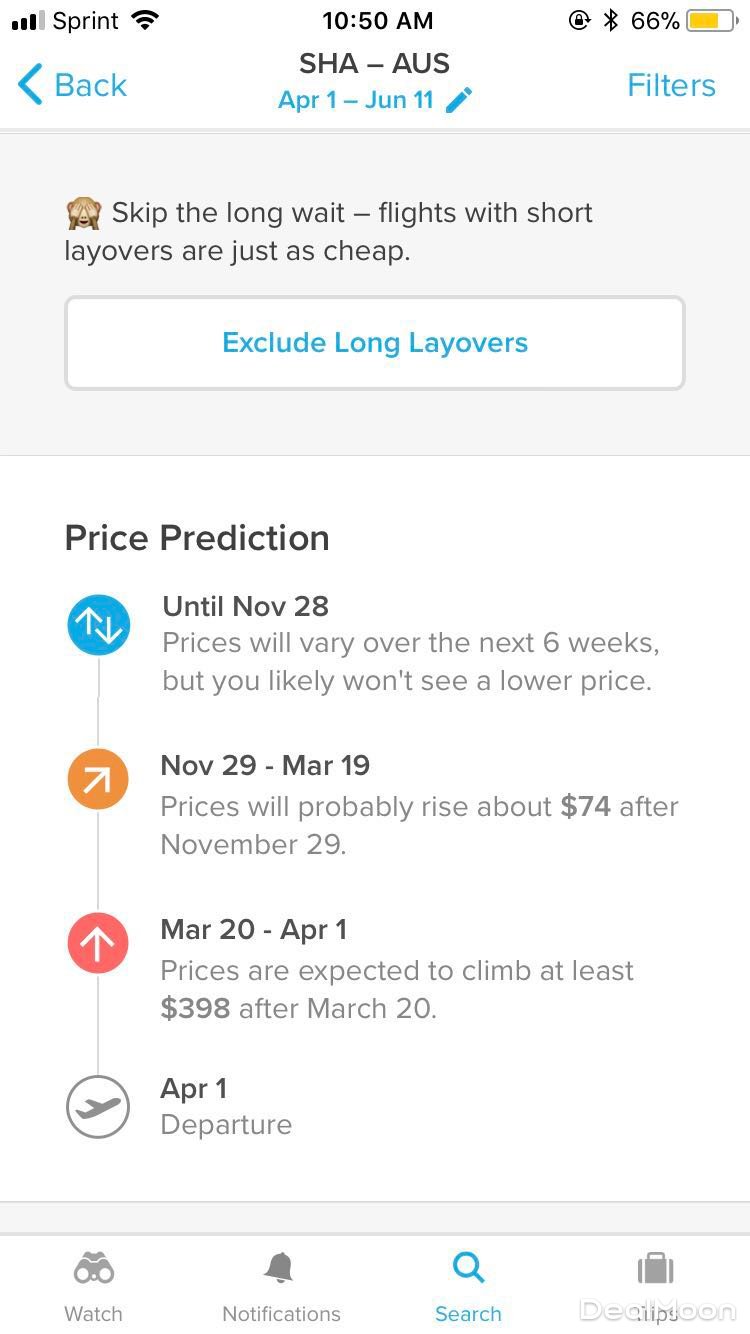Tap the suitcase Trips icon
Image resolution: width=750 pixels, height=1334 pixels.
656,1269
